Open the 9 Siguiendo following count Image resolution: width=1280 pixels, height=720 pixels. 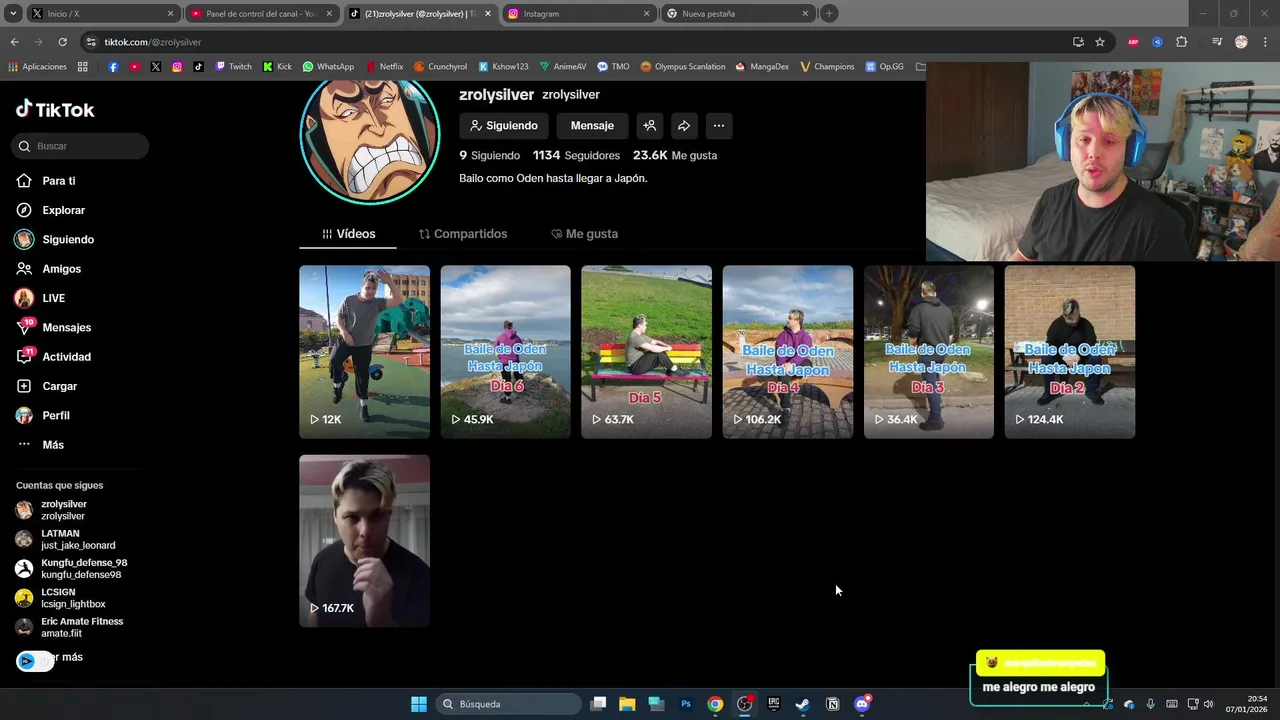tap(489, 155)
